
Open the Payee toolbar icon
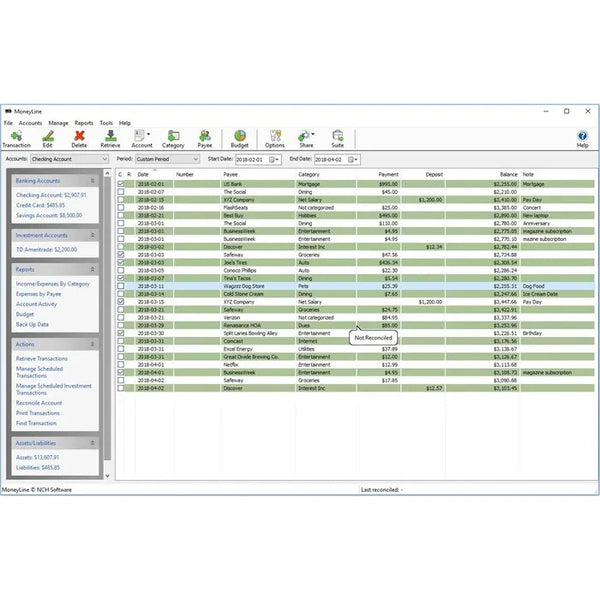pos(205,139)
